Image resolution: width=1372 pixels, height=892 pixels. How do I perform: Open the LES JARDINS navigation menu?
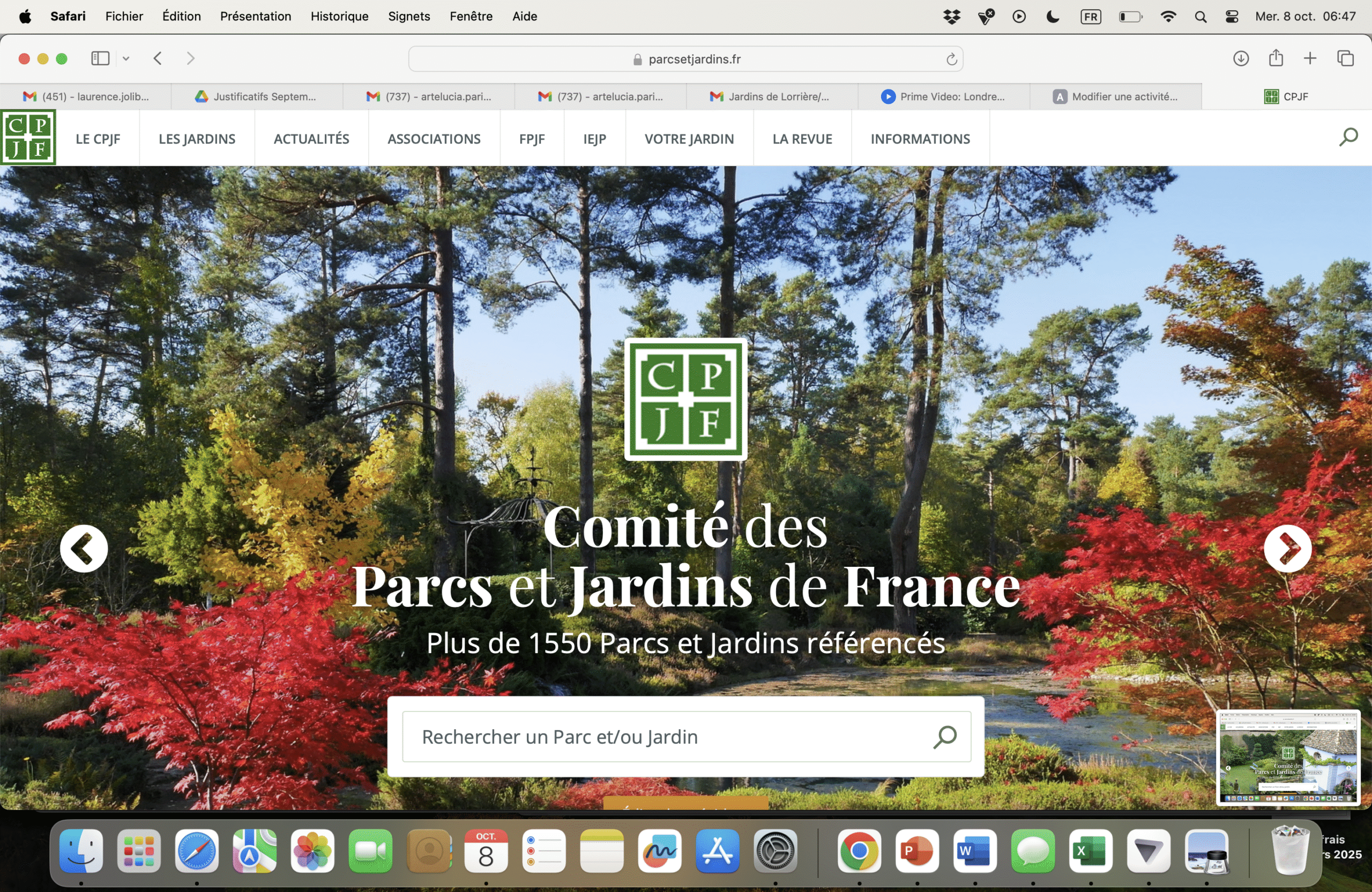(x=197, y=139)
